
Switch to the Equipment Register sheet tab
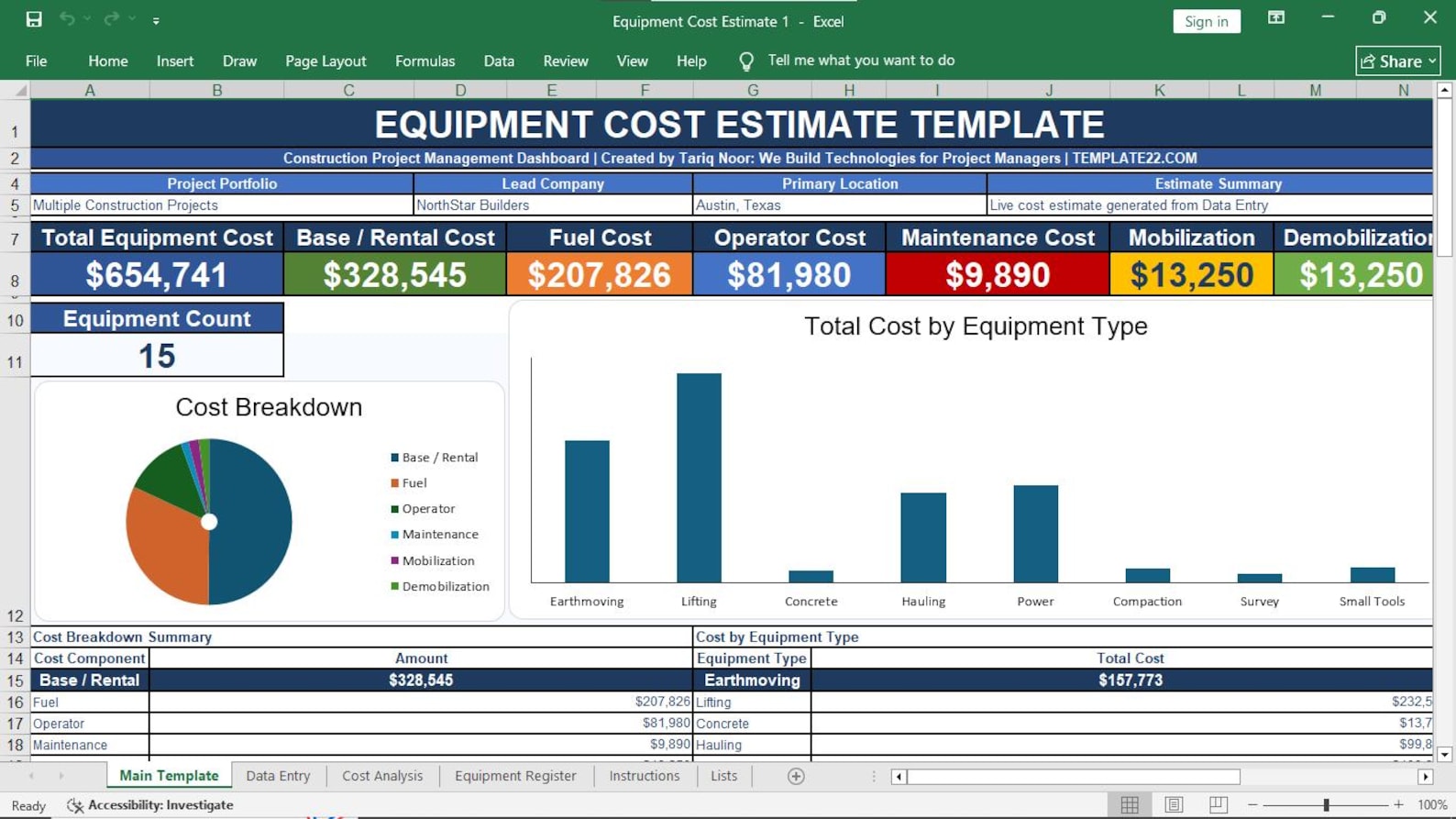(x=515, y=776)
